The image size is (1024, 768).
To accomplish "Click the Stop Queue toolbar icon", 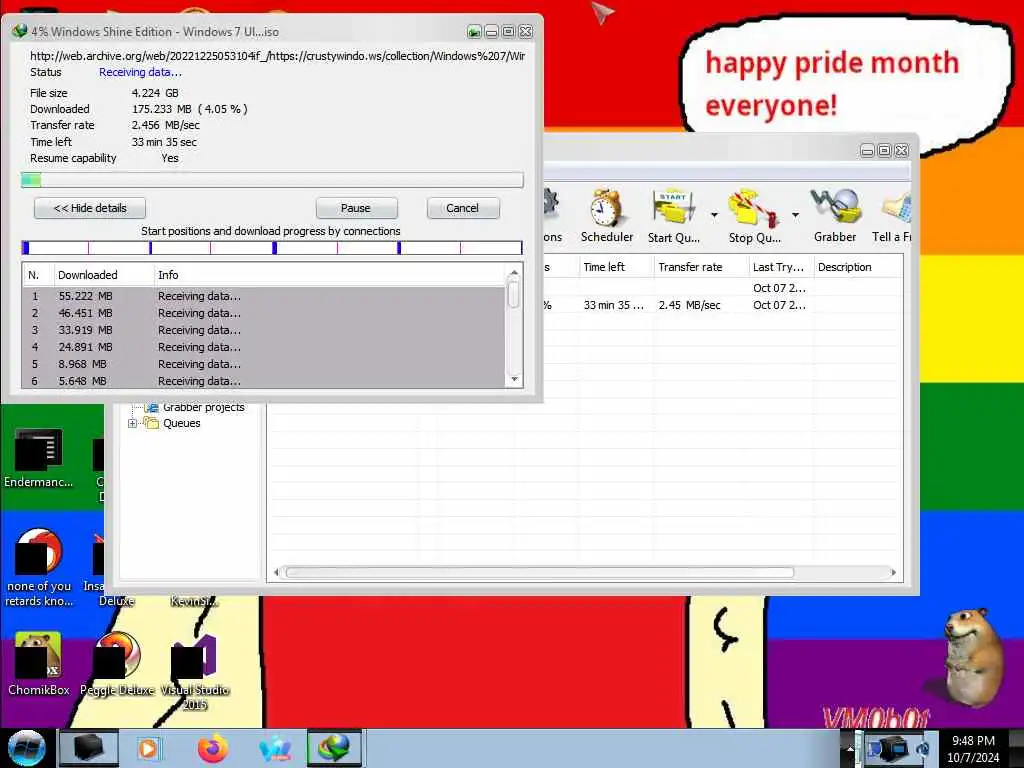I will (x=754, y=216).
